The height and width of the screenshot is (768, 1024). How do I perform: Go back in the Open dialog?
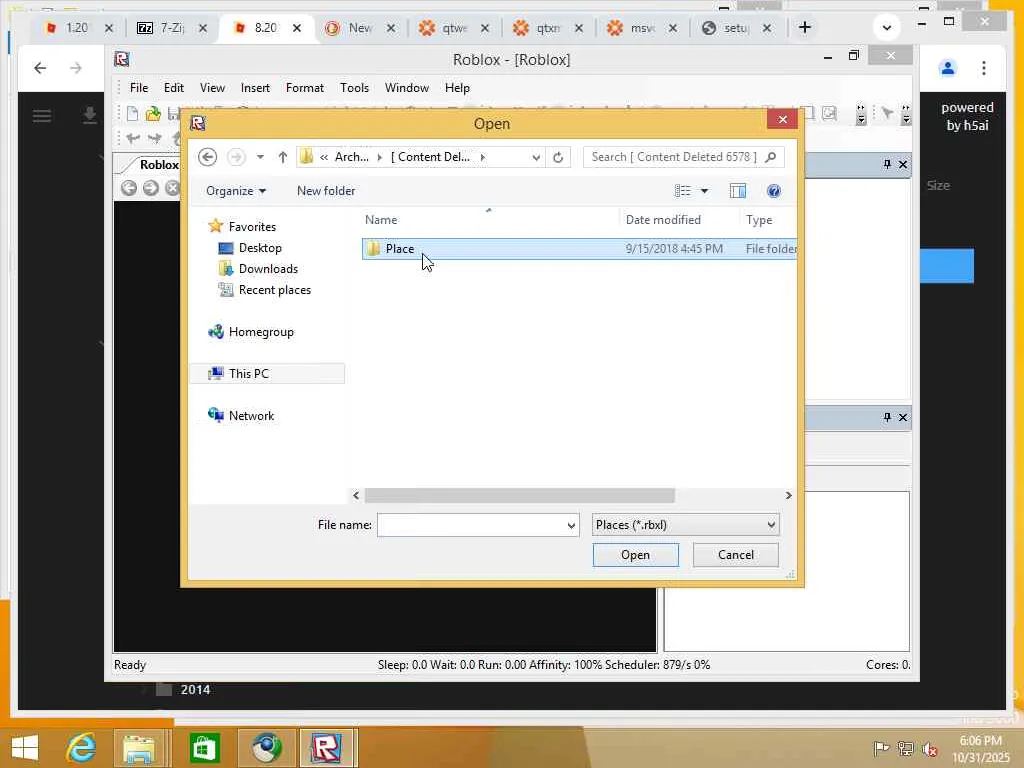click(x=208, y=157)
